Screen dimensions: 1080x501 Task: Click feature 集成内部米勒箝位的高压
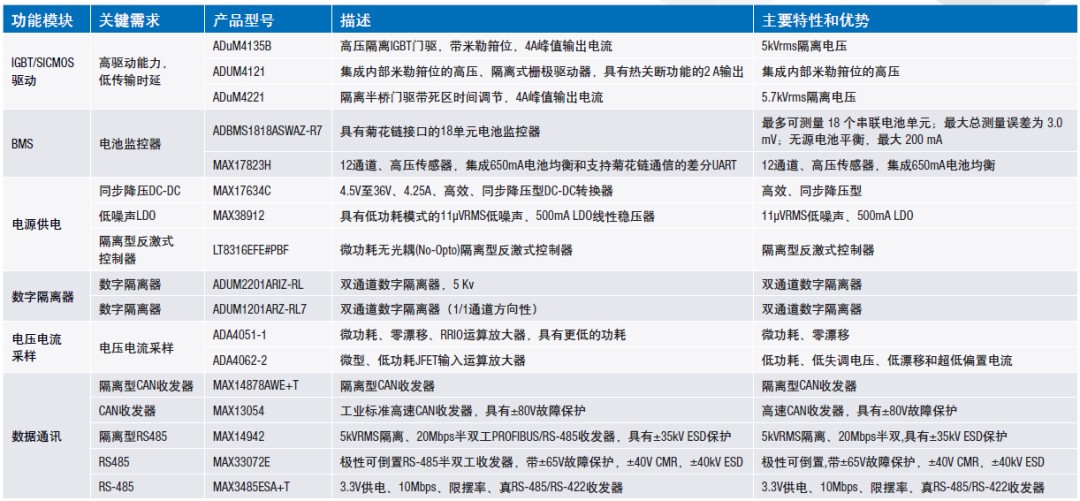831,71
